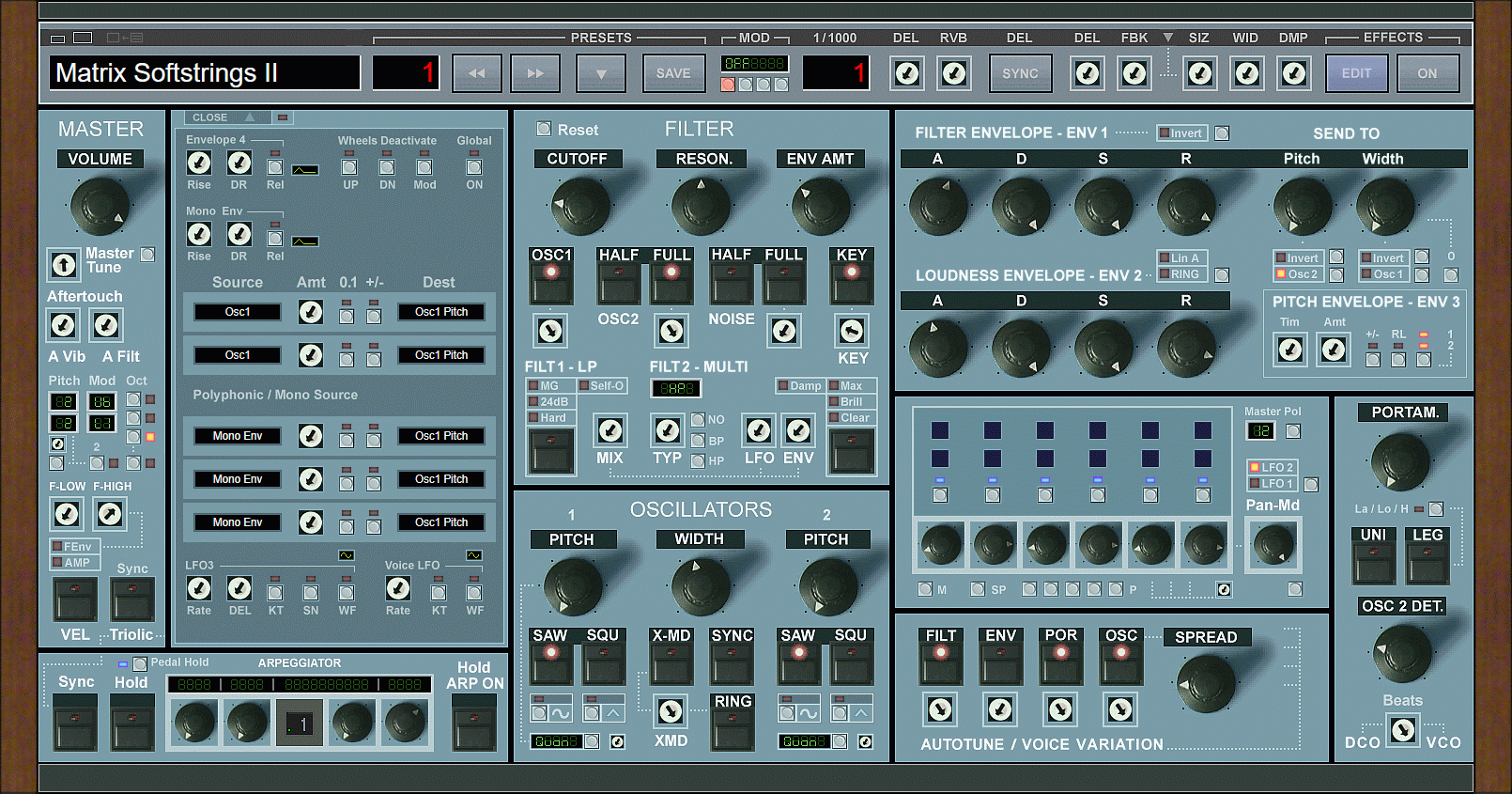Adjust the filter LFO amount knob

click(x=759, y=430)
